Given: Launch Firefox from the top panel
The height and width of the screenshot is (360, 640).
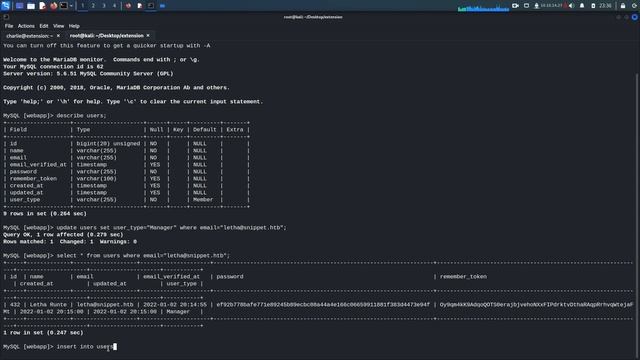Looking at the screenshot, I should tap(53, 6).
